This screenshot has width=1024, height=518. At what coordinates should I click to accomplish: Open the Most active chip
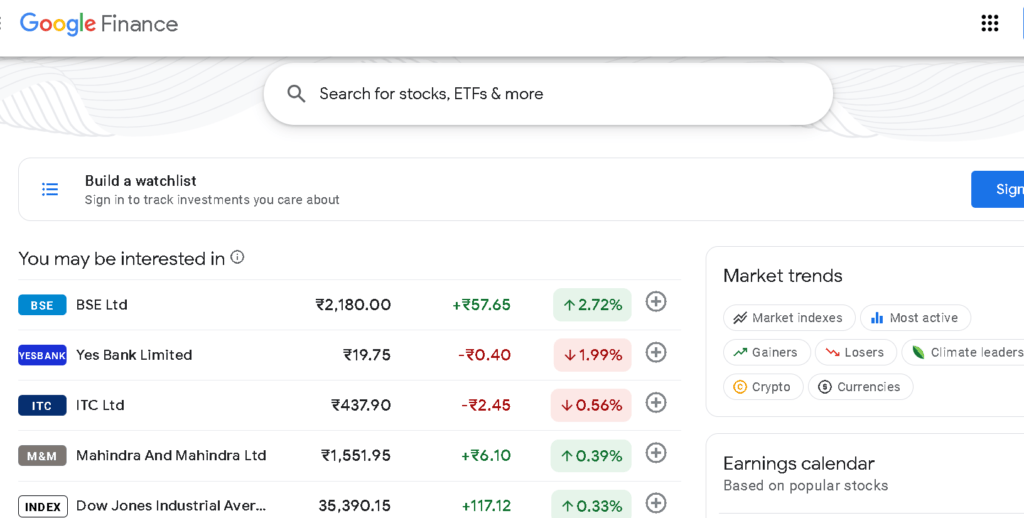[916, 318]
